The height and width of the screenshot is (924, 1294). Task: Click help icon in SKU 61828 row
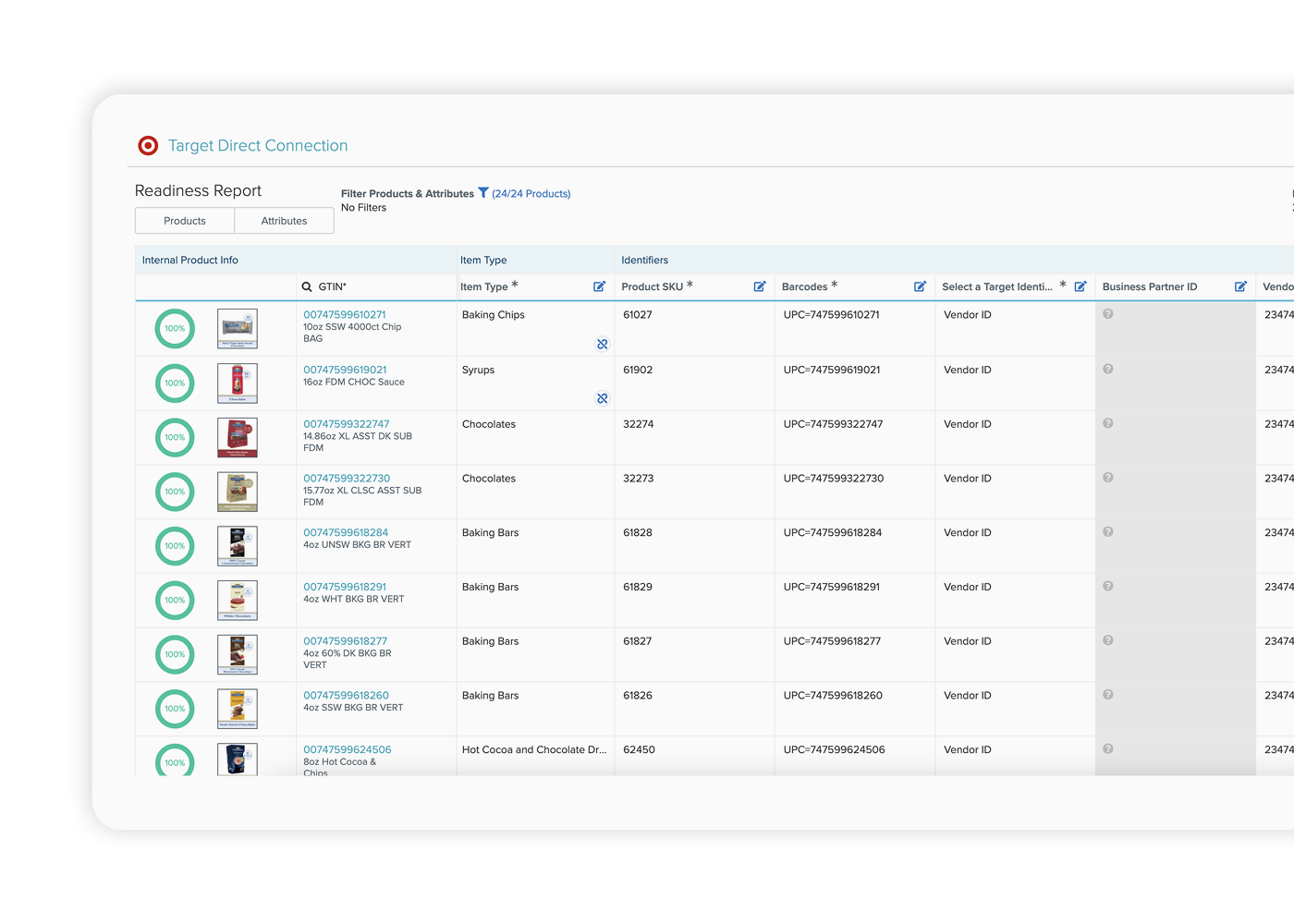(1108, 532)
